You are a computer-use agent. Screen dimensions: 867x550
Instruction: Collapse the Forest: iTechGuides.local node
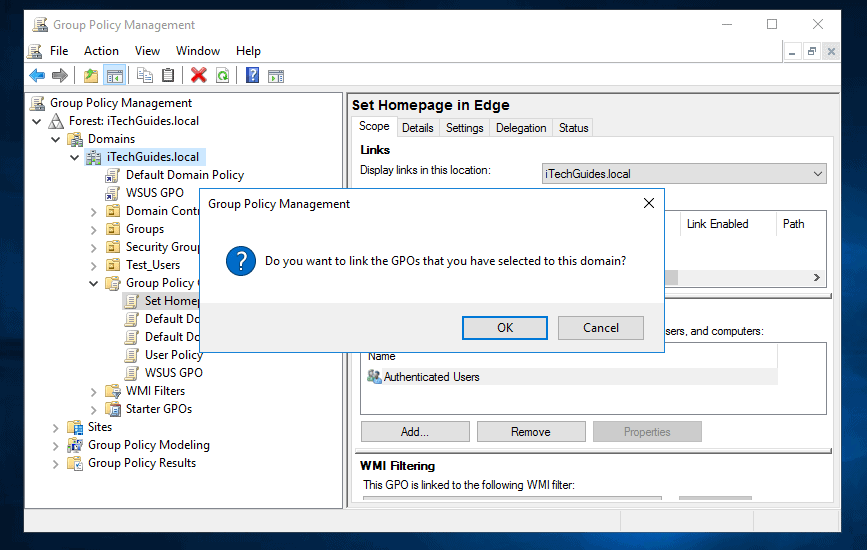pyautogui.click(x=37, y=121)
